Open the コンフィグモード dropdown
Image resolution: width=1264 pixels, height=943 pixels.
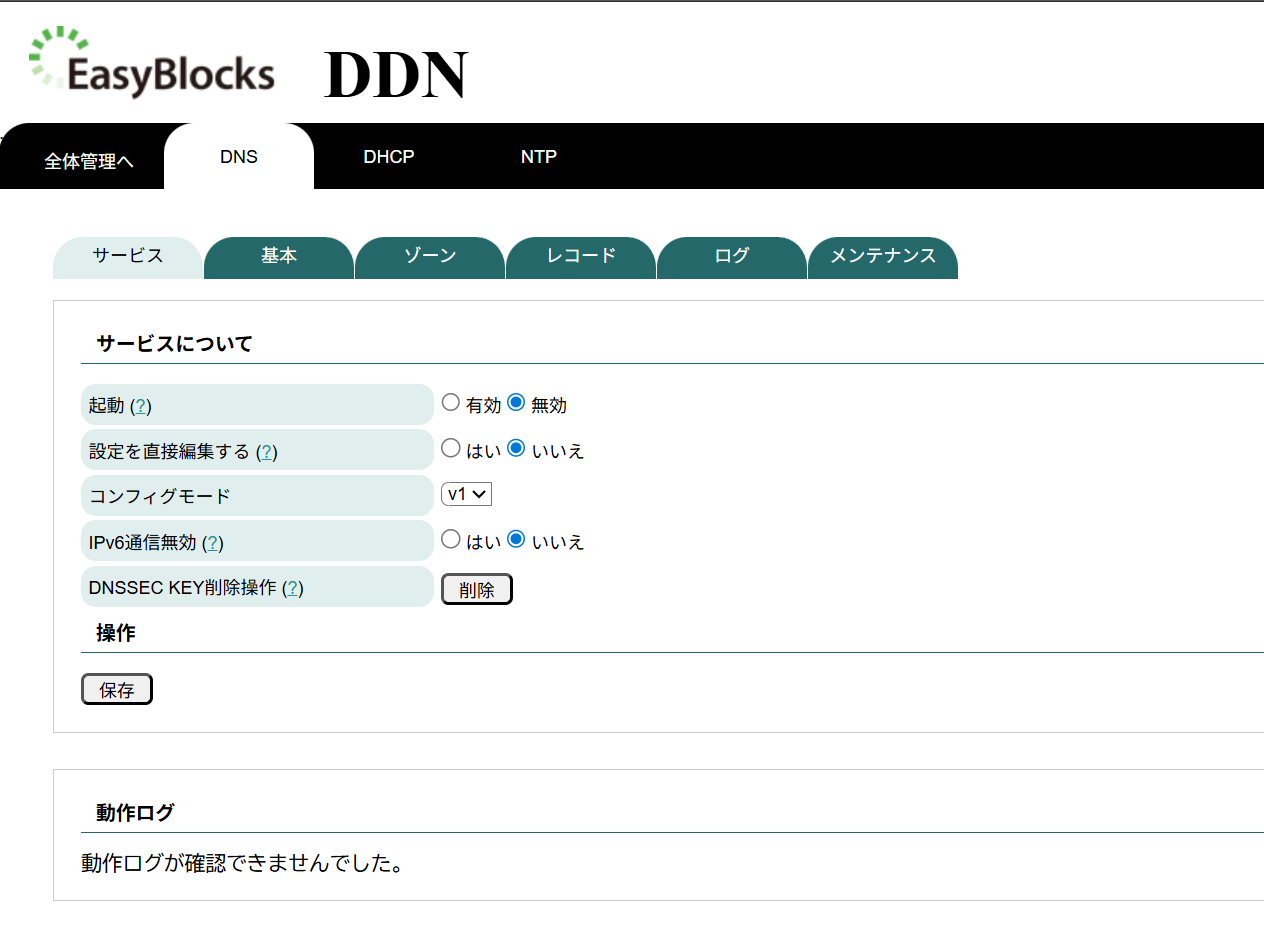click(466, 493)
